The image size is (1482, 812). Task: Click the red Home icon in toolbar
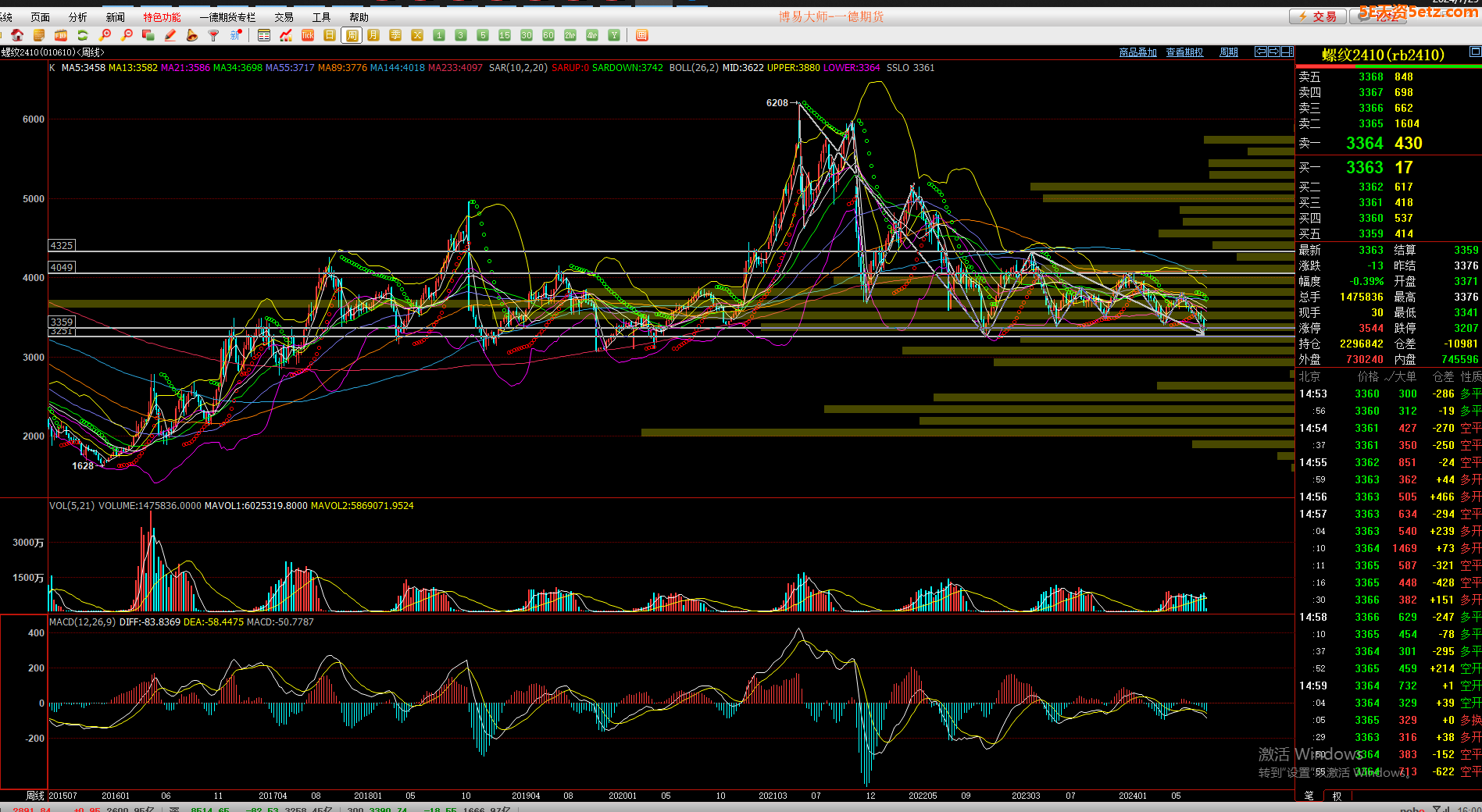(x=17, y=35)
